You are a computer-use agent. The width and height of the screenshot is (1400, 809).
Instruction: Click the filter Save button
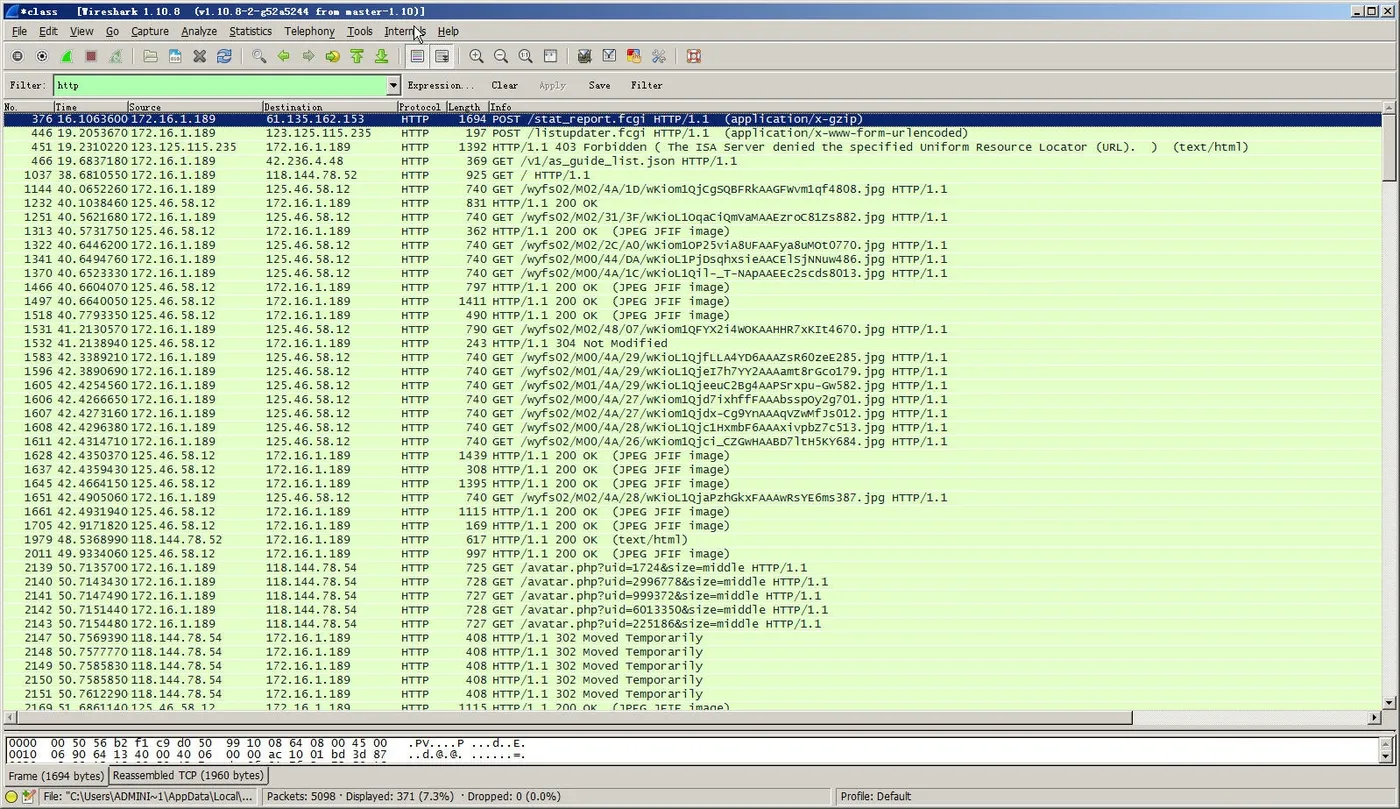(599, 86)
